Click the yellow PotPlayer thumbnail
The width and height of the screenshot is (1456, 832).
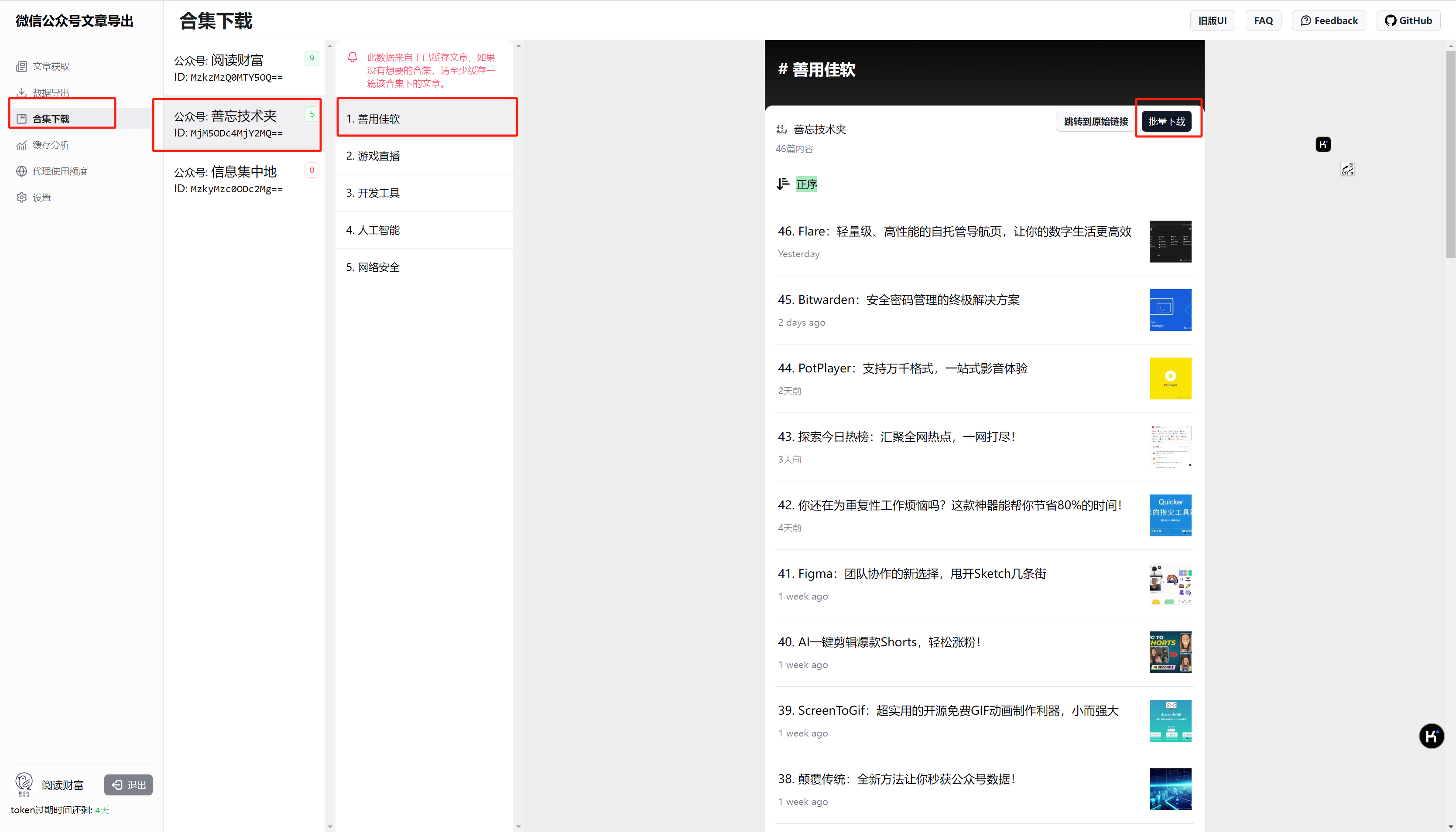[1170, 379]
